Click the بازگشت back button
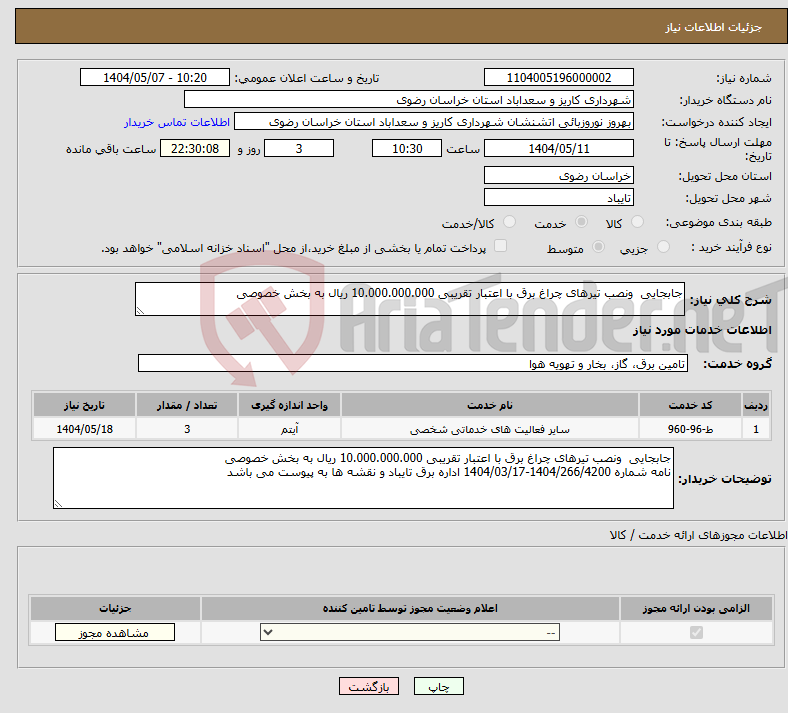788x713 pixels. point(369,686)
